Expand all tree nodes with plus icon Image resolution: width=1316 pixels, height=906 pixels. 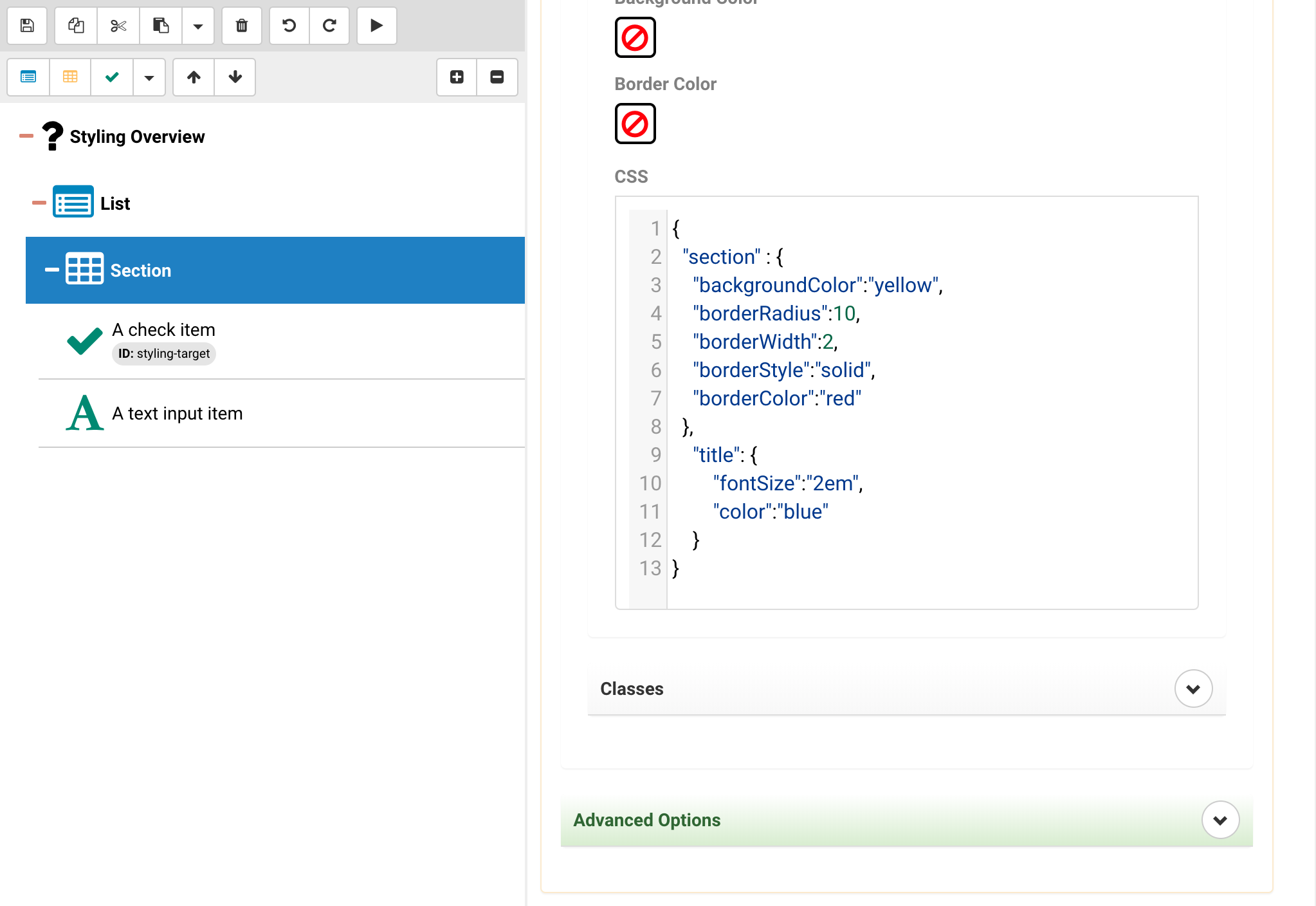click(457, 77)
